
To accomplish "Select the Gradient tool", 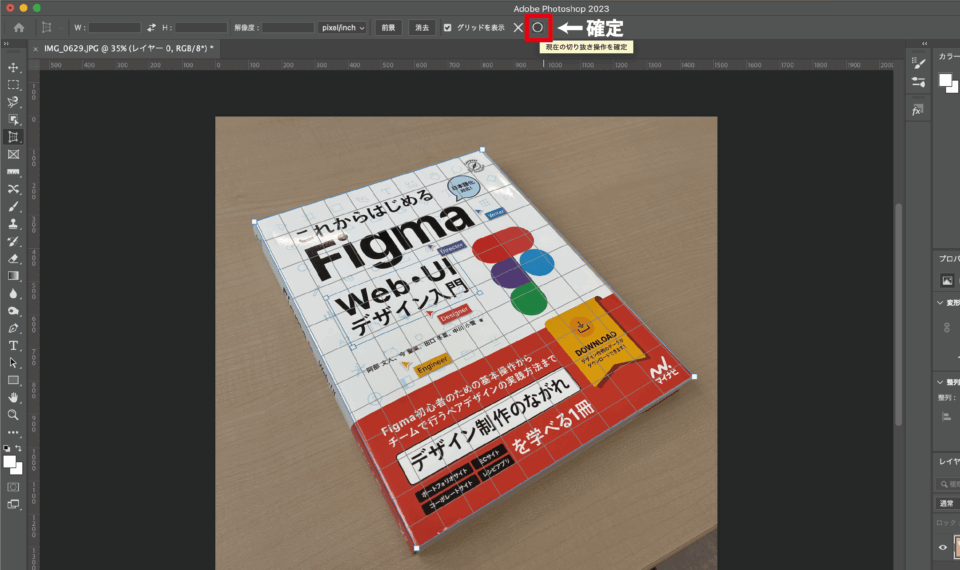I will coord(13,276).
